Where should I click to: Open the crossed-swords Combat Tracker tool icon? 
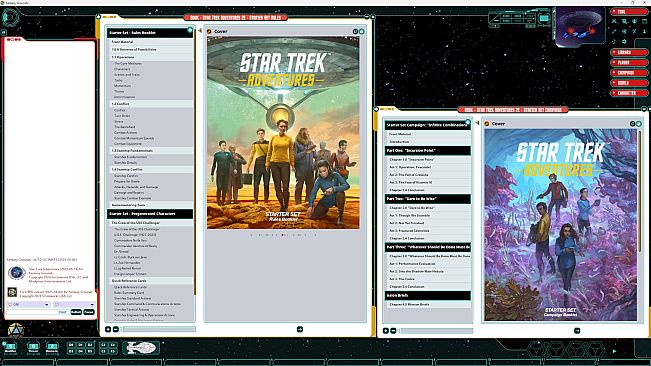(614, 21)
